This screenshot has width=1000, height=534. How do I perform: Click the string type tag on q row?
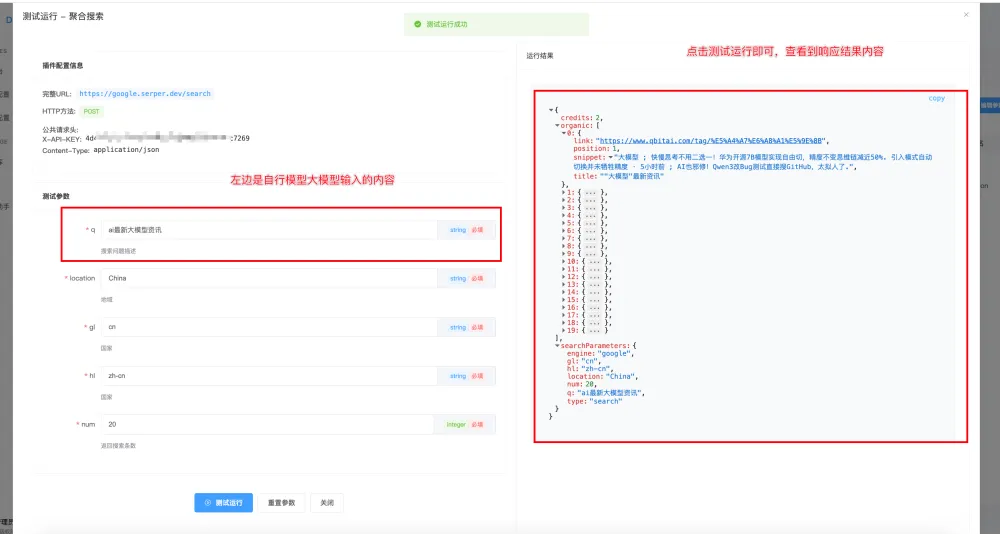(458, 230)
